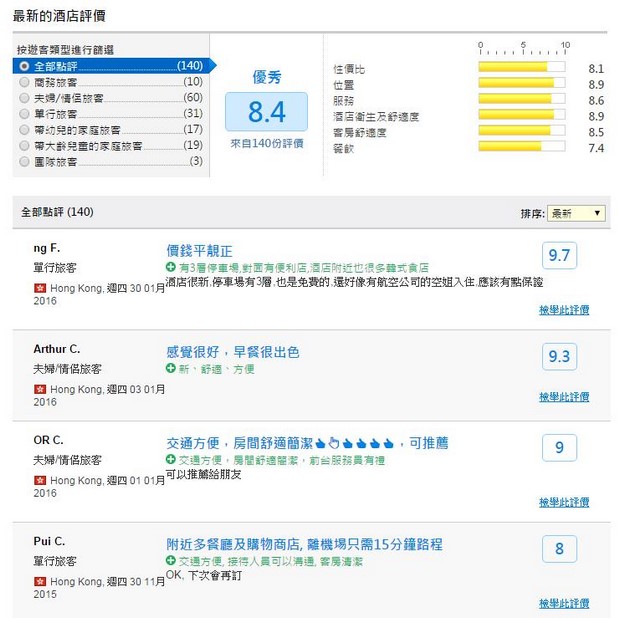620x618 pixels.
Task: Report the review by OR C.
Action: click(564, 502)
